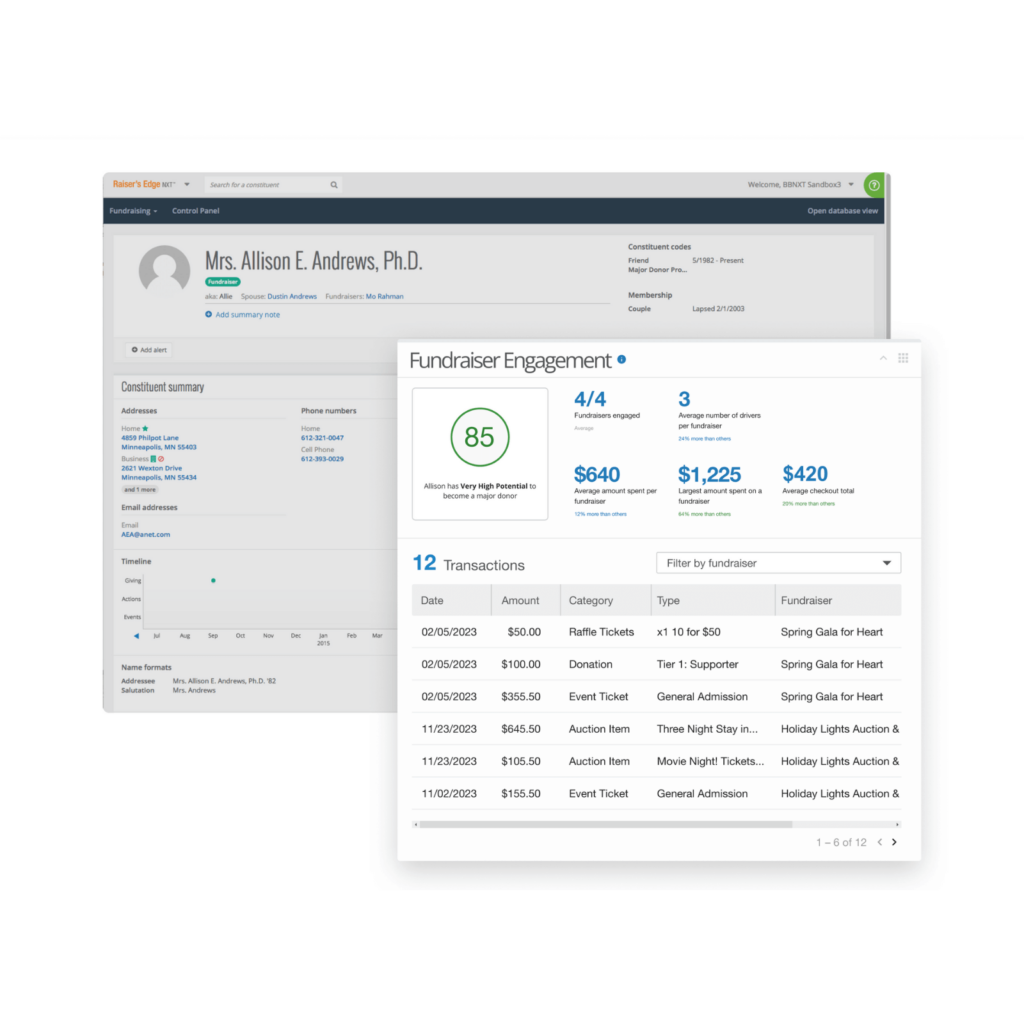This screenshot has height=1024, width=1024.
Task: Open fundraiser Mo Rahman link
Action: click(x=385, y=296)
